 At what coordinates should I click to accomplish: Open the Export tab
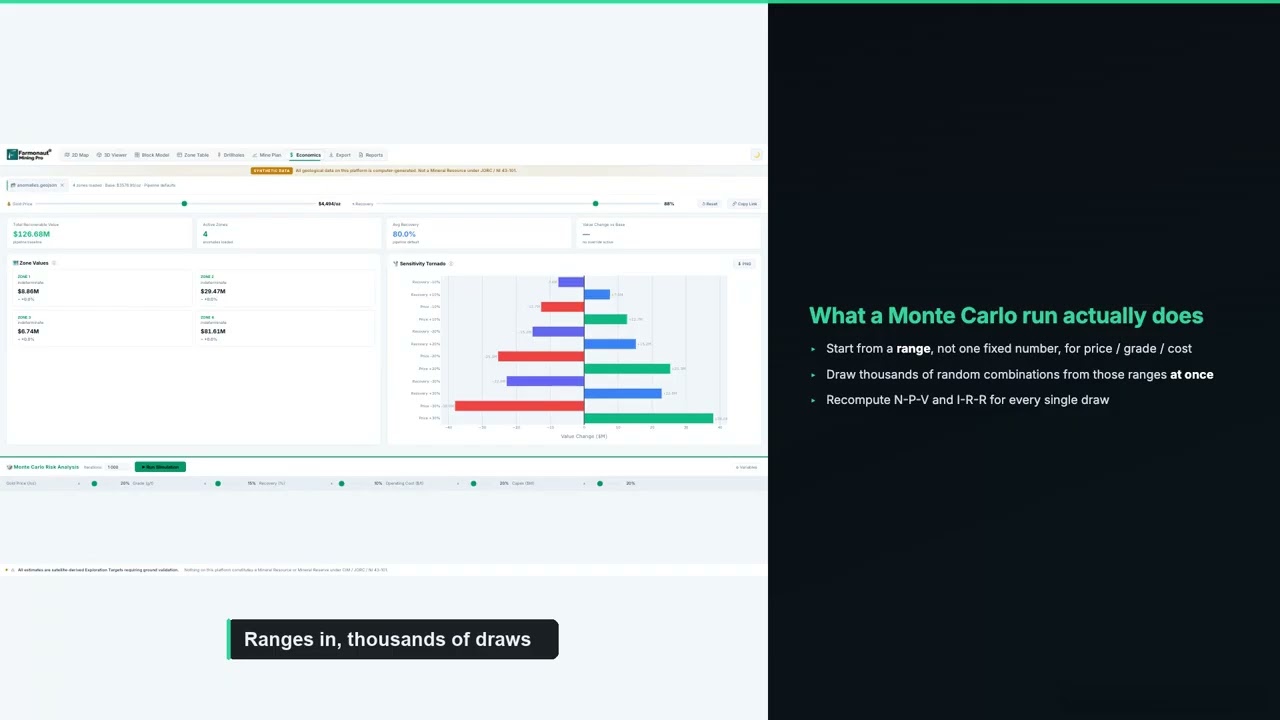[x=340, y=155]
